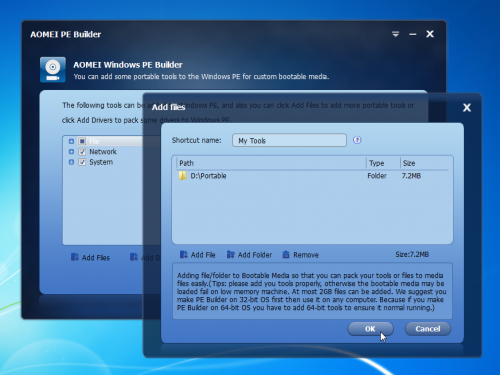Image resolution: width=500 pixels, height=375 pixels.
Task: Click the Add File page icon
Action: [184, 255]
